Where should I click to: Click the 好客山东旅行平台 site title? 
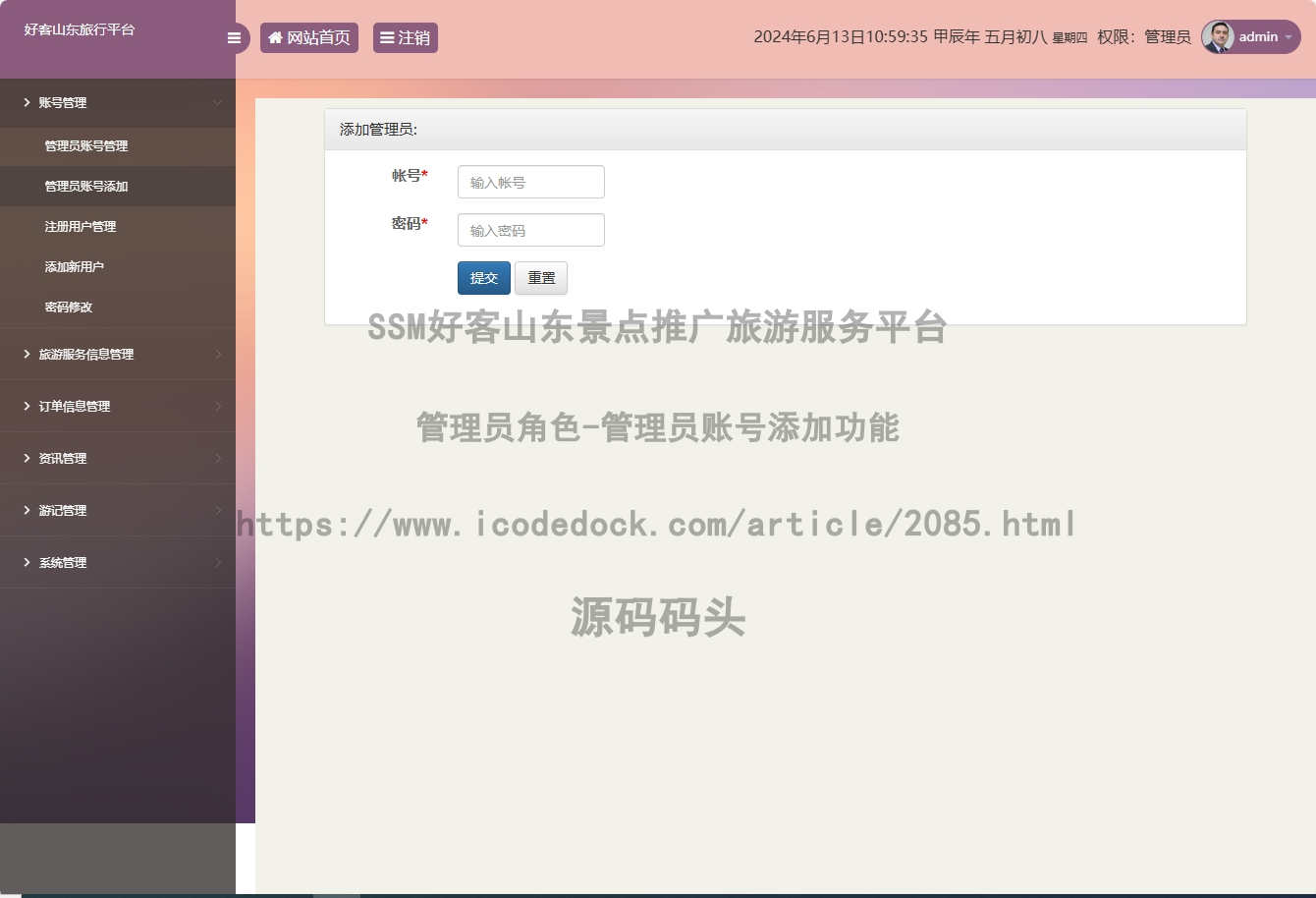pyautogui.click(x=80, y=29)
